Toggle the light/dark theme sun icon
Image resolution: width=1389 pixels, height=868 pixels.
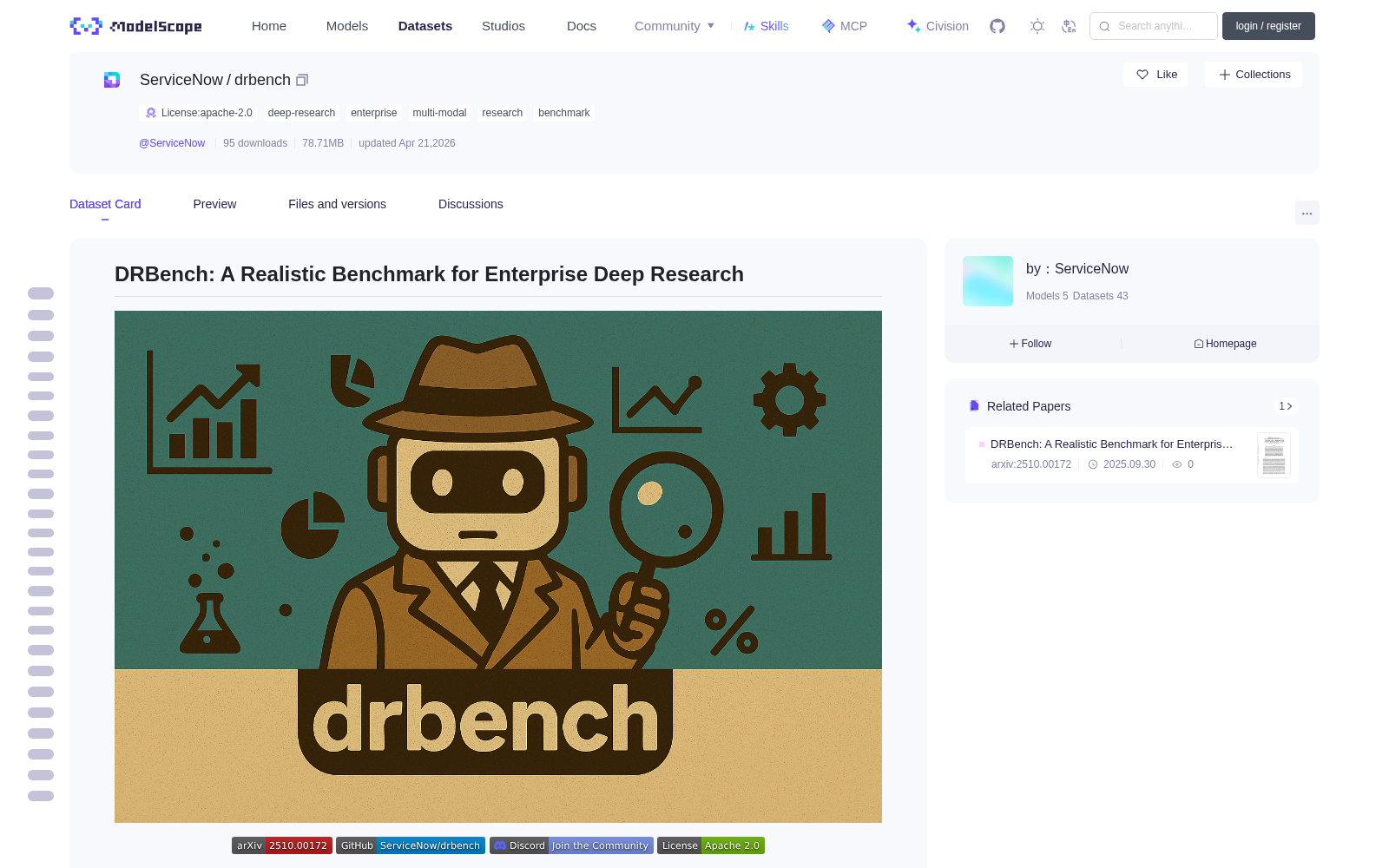(x=1037, y=26)
